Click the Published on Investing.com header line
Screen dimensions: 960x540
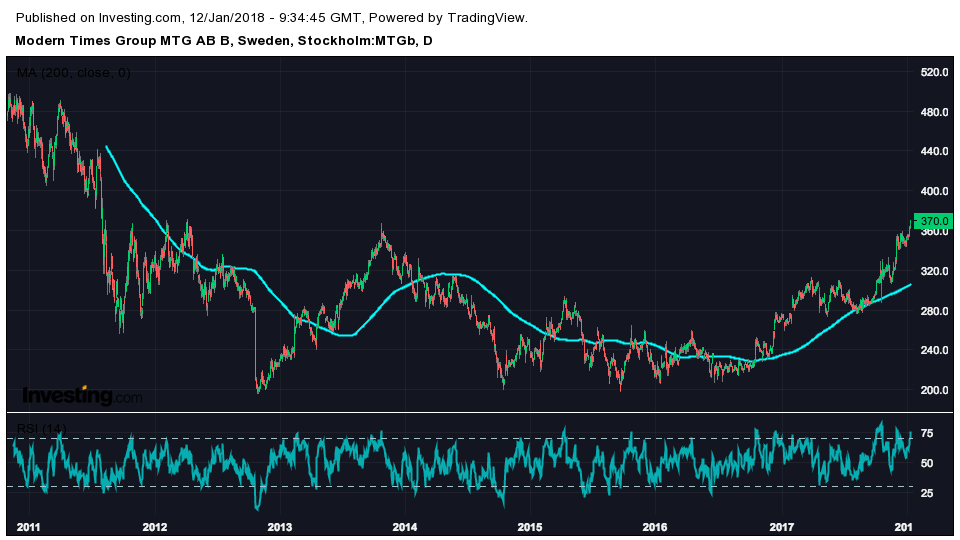pyautogui.click(x=271, y=18)
